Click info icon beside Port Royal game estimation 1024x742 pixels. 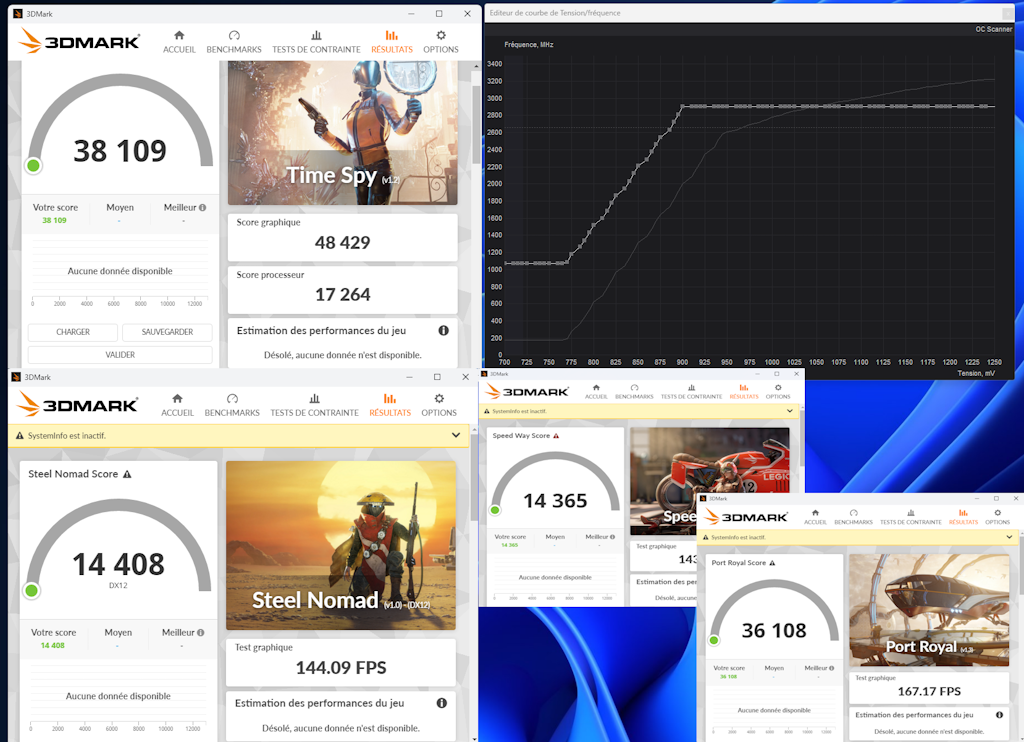tap(999, 715)
